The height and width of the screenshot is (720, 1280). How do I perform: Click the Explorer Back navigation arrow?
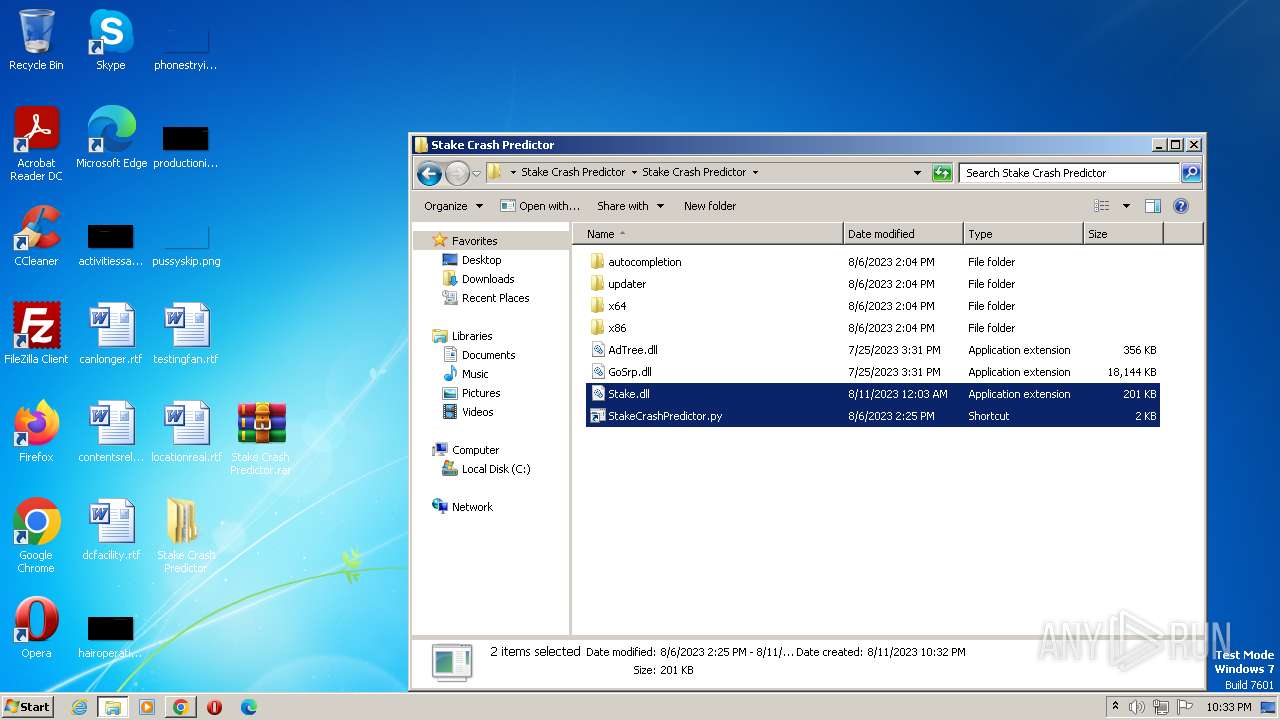[429, 173]
